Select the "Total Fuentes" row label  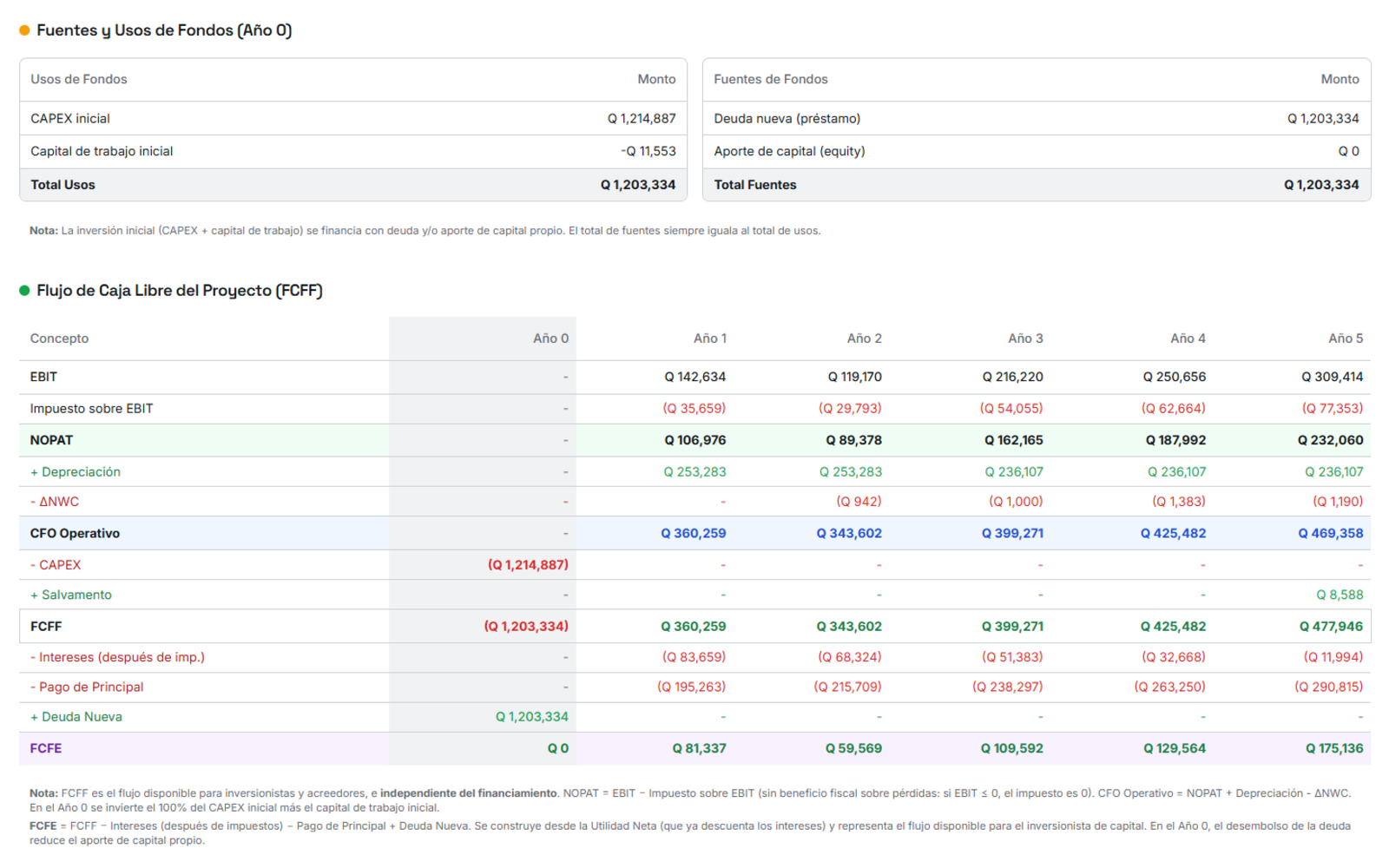pos(755,185)
